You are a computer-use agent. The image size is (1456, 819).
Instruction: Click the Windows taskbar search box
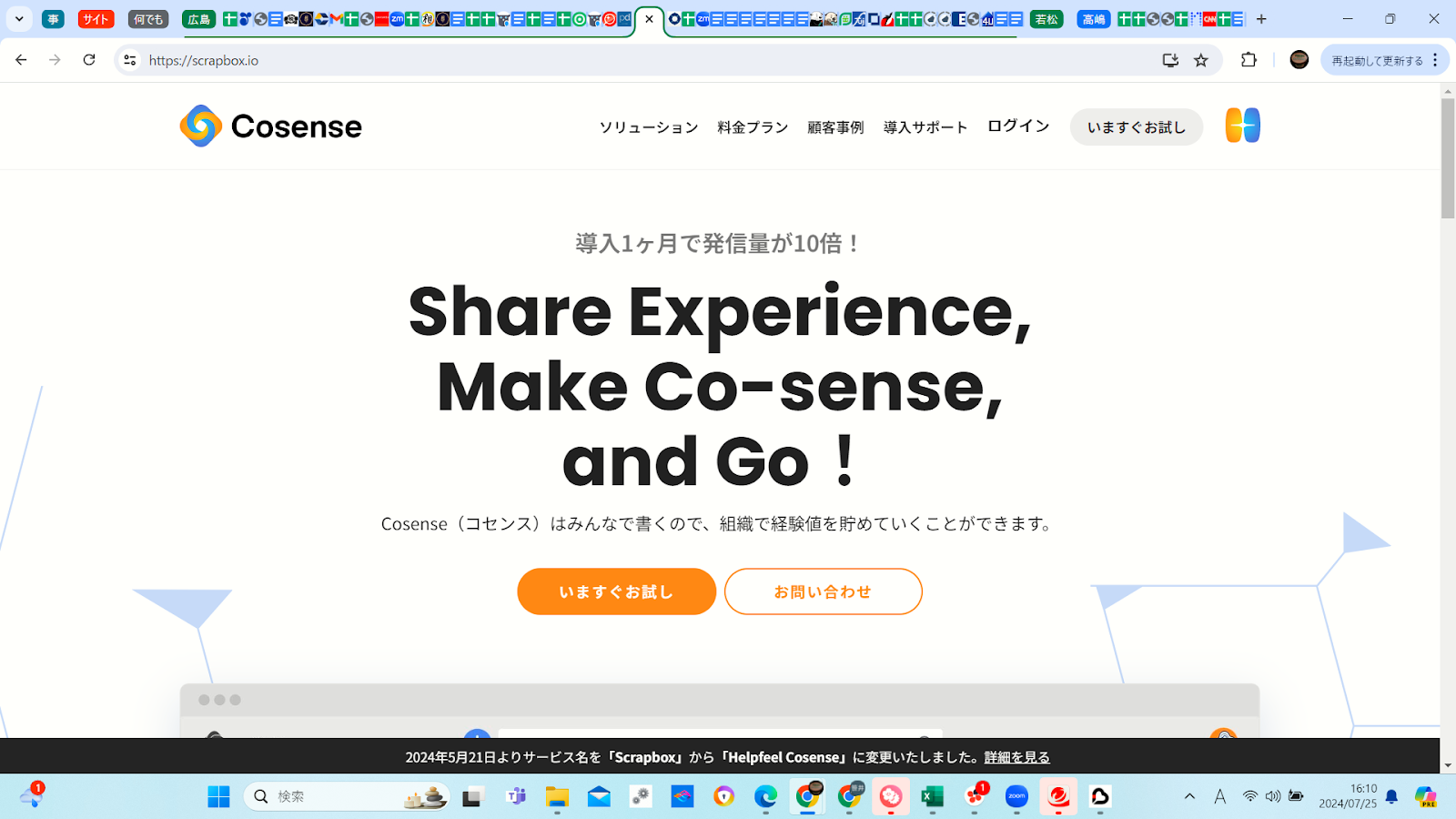(x=347, y=796)
